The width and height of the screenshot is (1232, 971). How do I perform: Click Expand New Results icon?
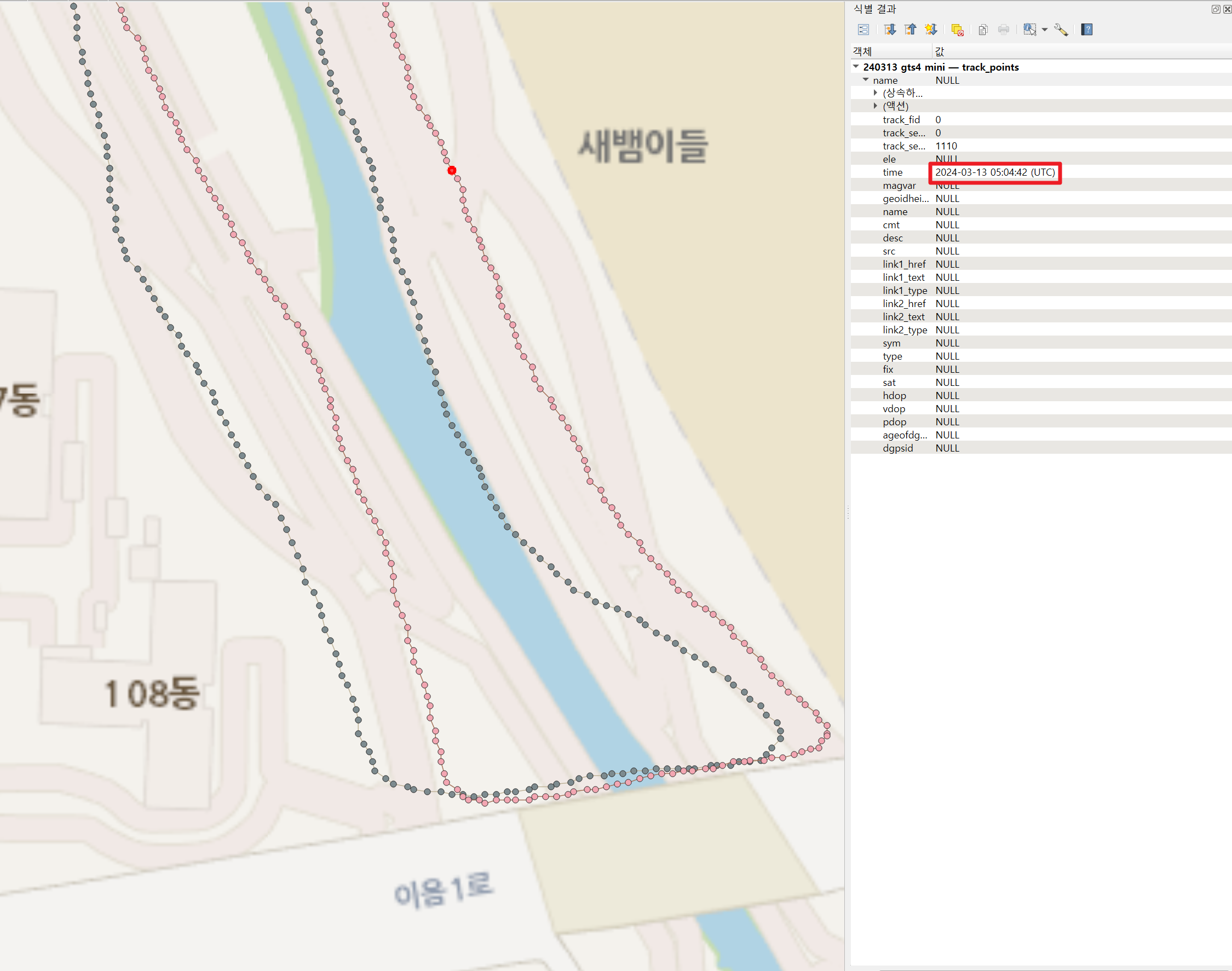pos(930,30)
